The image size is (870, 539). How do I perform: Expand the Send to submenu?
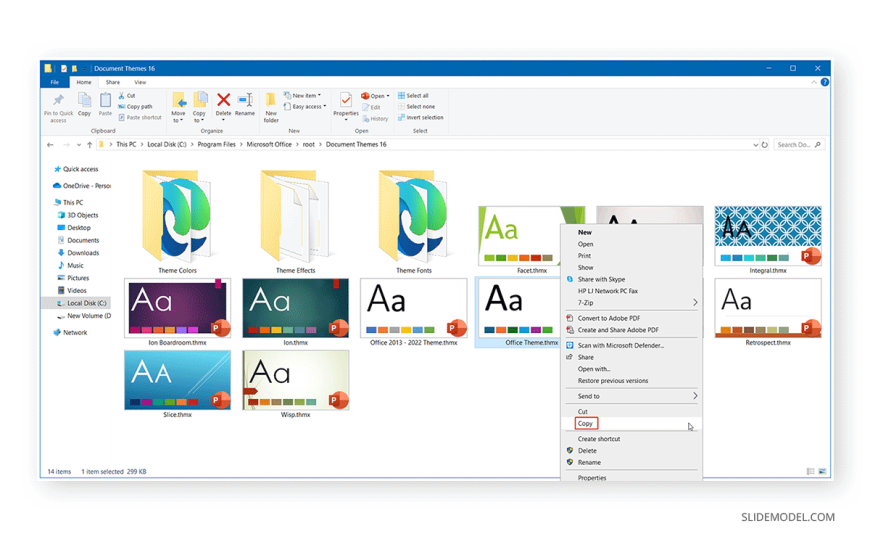[631, 396]
